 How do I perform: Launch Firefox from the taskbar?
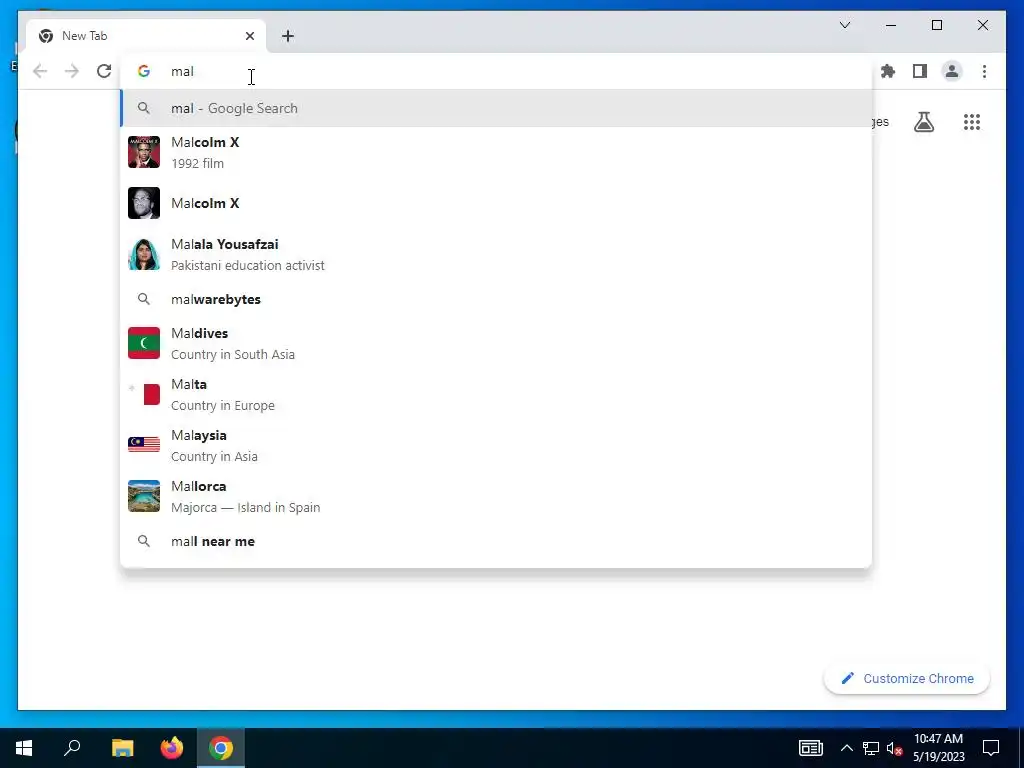click(172, 748)
